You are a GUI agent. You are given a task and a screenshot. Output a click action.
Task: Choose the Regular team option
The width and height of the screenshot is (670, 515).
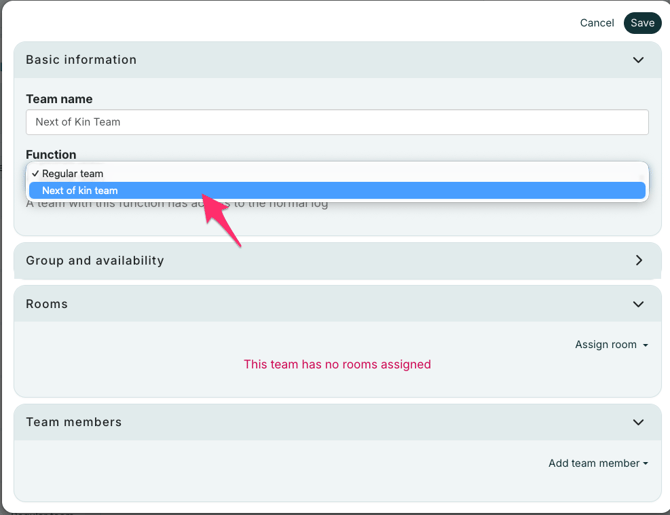click(72, 174)
